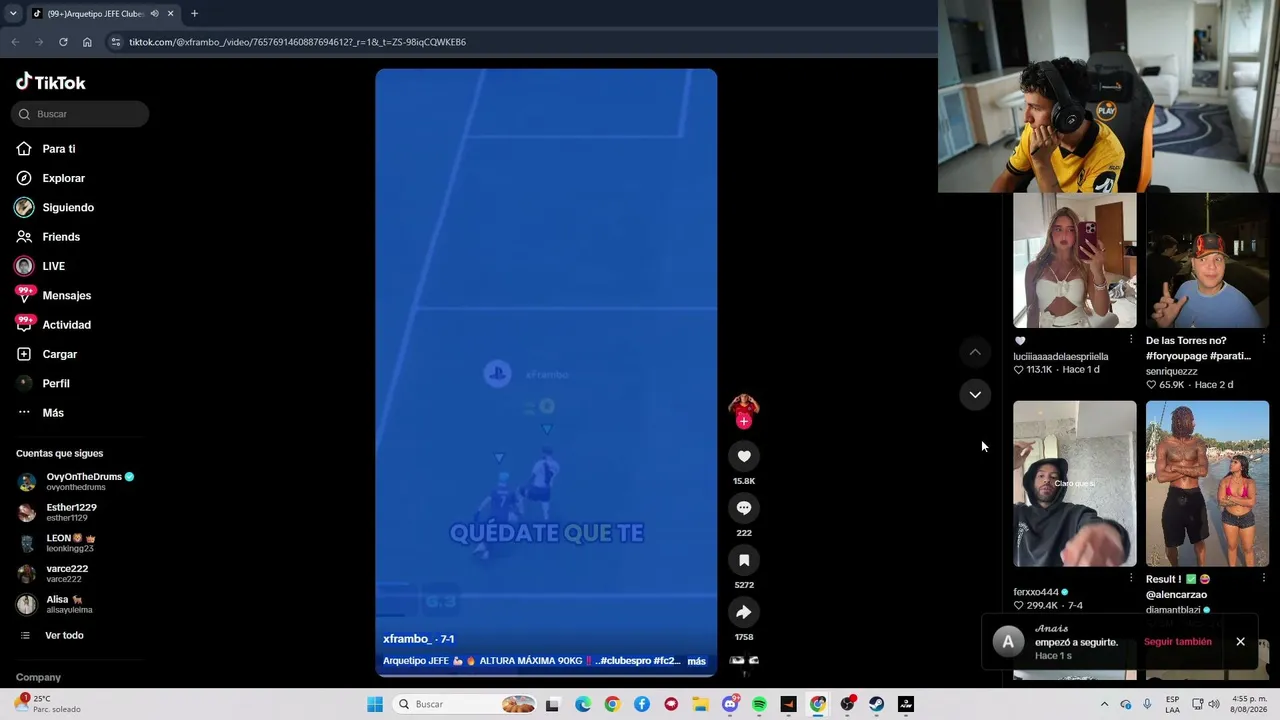The height and width of the screenshot is (720, 1280).
Task: Open the senriquezzz username link
Action: tap(1171, 372)
